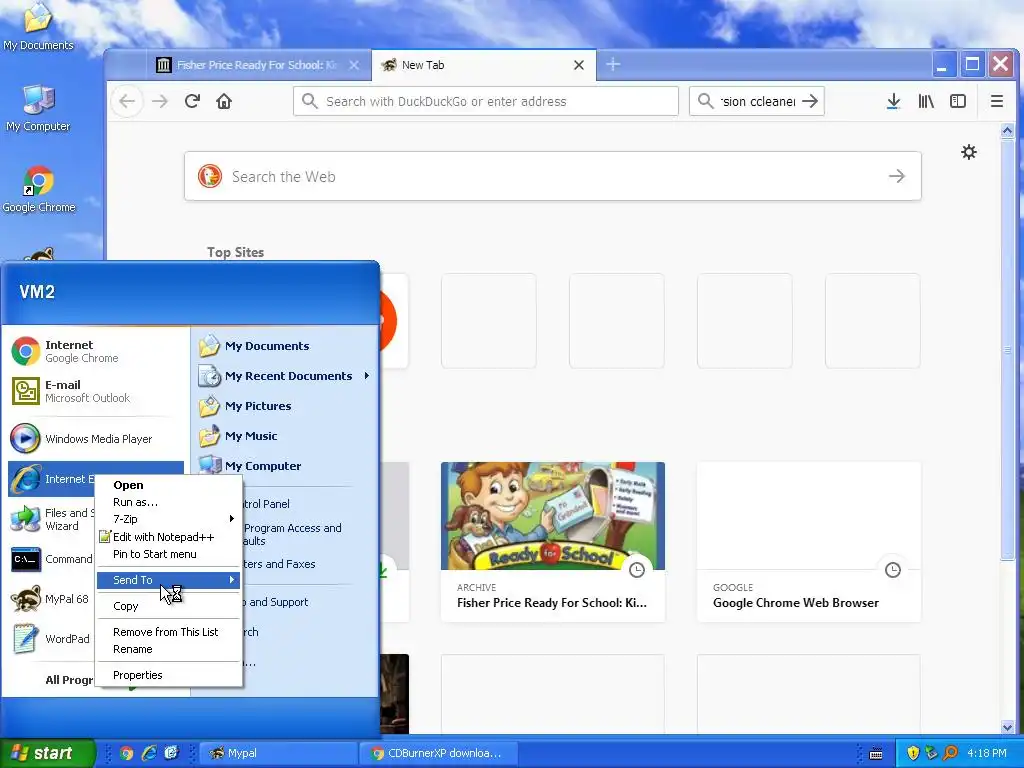Open Properties from context menu
The width and height of the screenshot is (1024, 768).
pos(168,675)
